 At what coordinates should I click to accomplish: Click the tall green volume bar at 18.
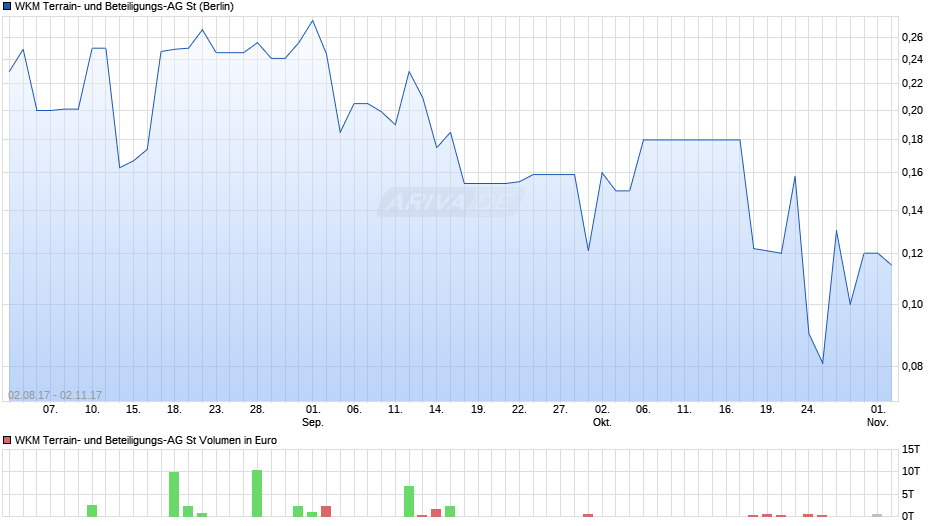point(174,495)
